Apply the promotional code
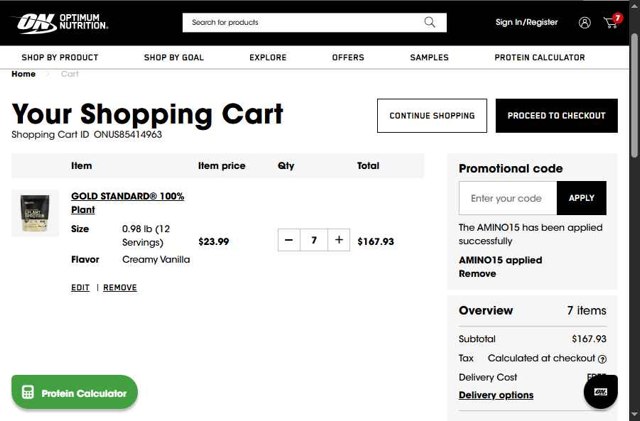The image size is (640, 421). (581, 198)
